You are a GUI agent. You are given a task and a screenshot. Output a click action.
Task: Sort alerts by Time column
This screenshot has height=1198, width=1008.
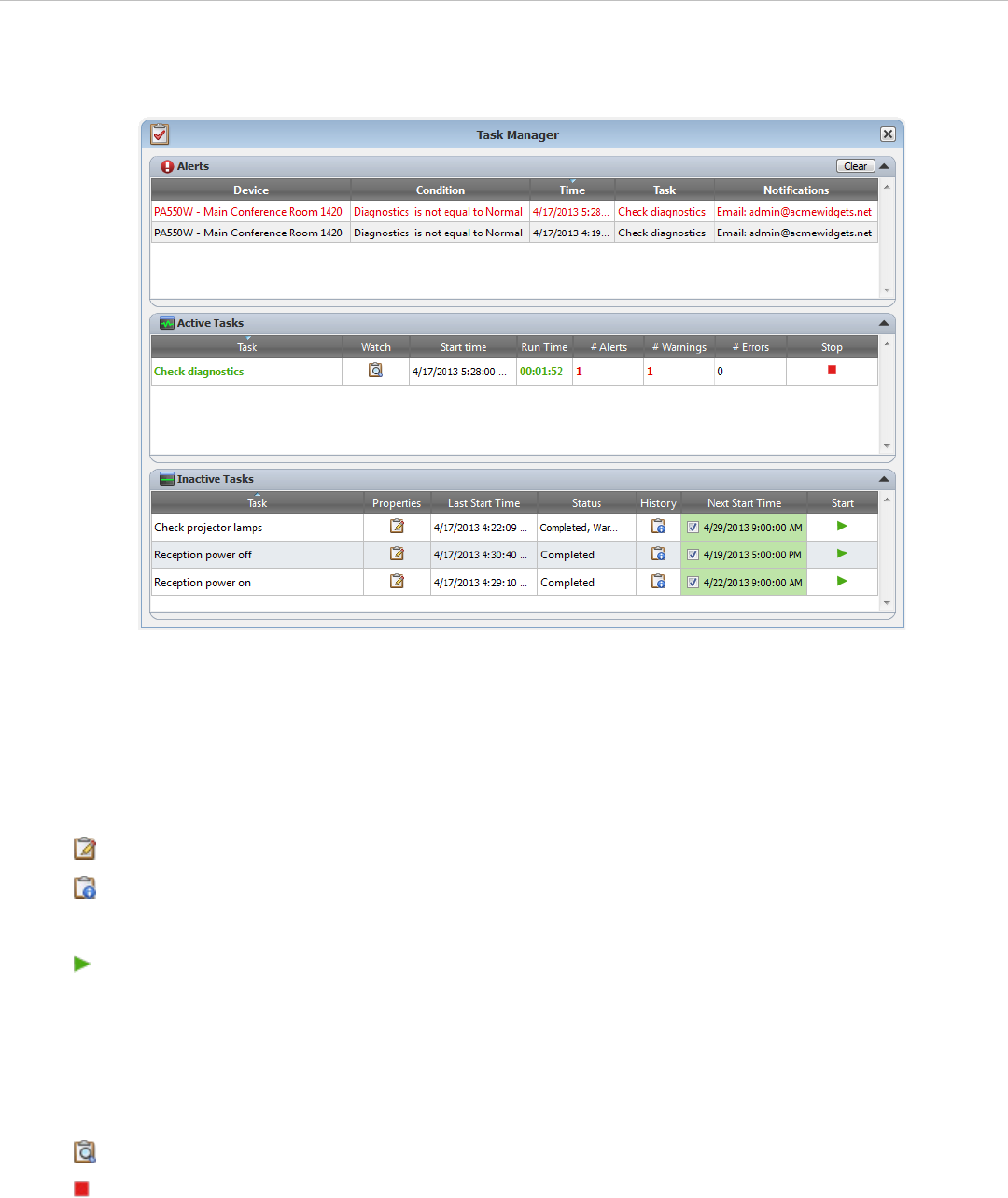click(x=572, y=190)
